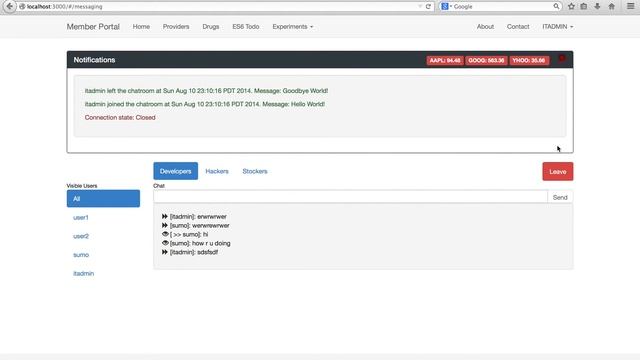Click the forward icon beside itadmin sdsfsdf
Image resolution: width=640 pixels, height=360 pixels.
click(x=164, y=252)
